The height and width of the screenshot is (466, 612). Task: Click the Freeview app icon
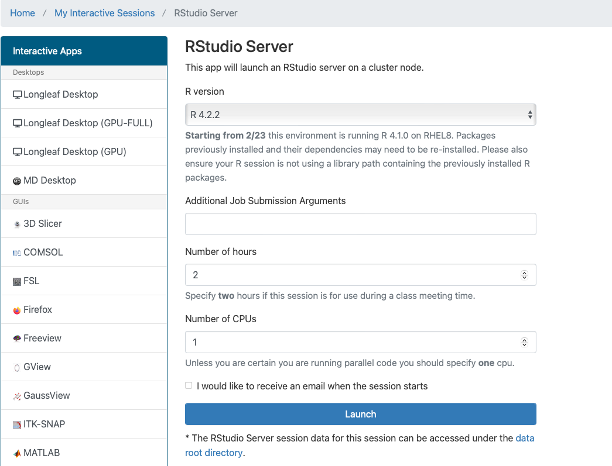coord(17,338)
